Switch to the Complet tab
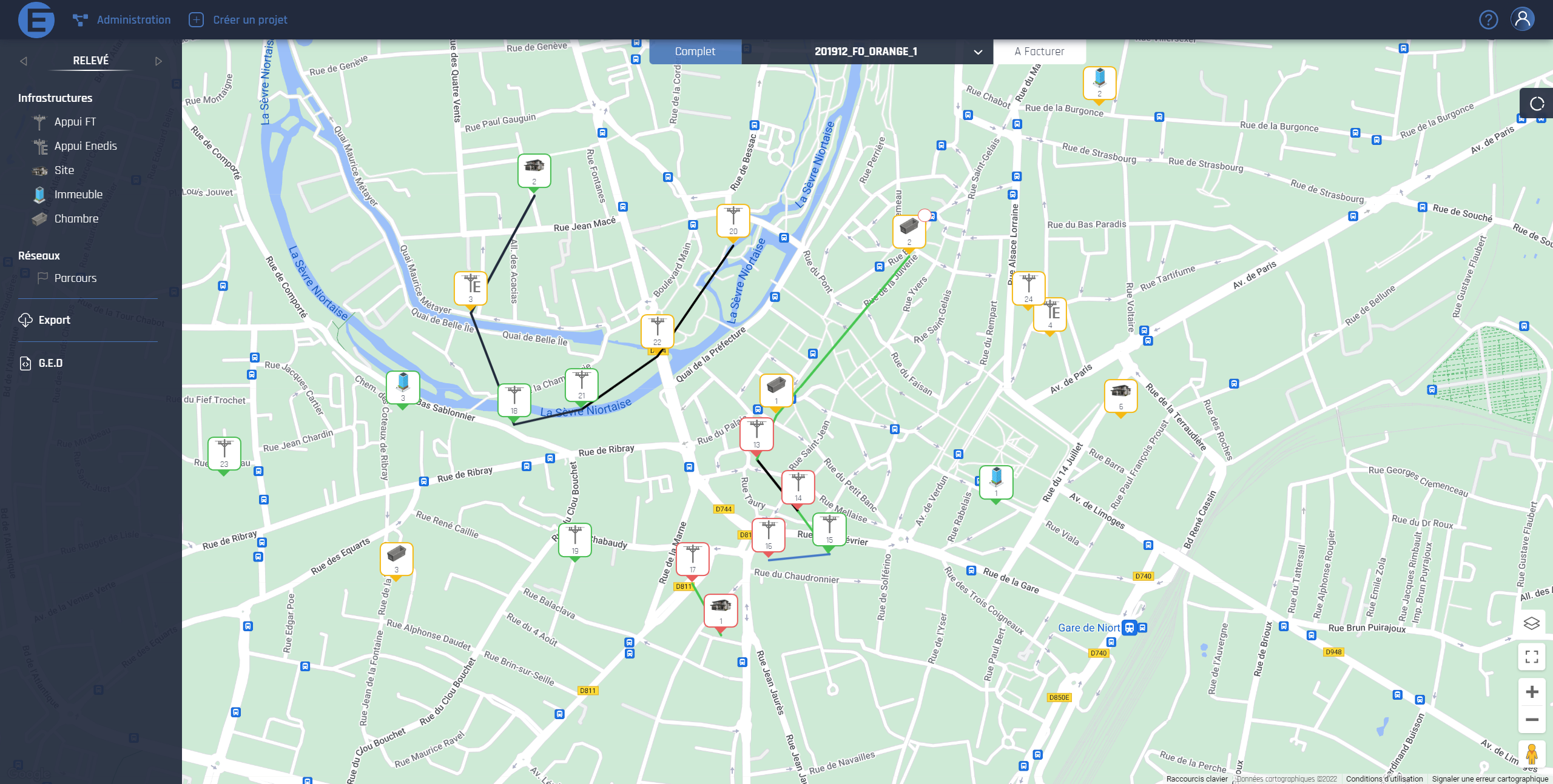 point(695,52)
